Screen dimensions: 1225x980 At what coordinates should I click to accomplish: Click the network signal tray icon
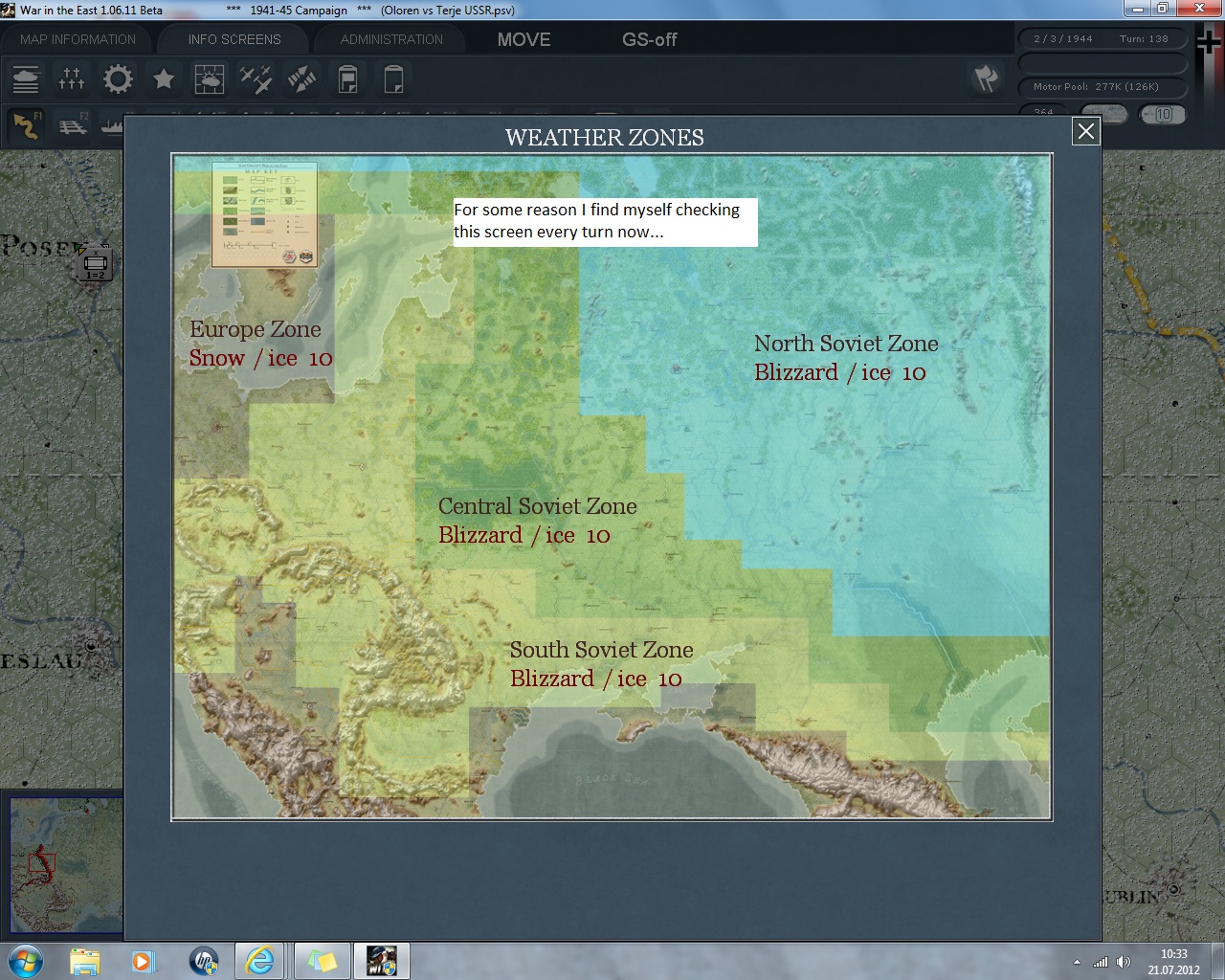[x=1101, y=962]
